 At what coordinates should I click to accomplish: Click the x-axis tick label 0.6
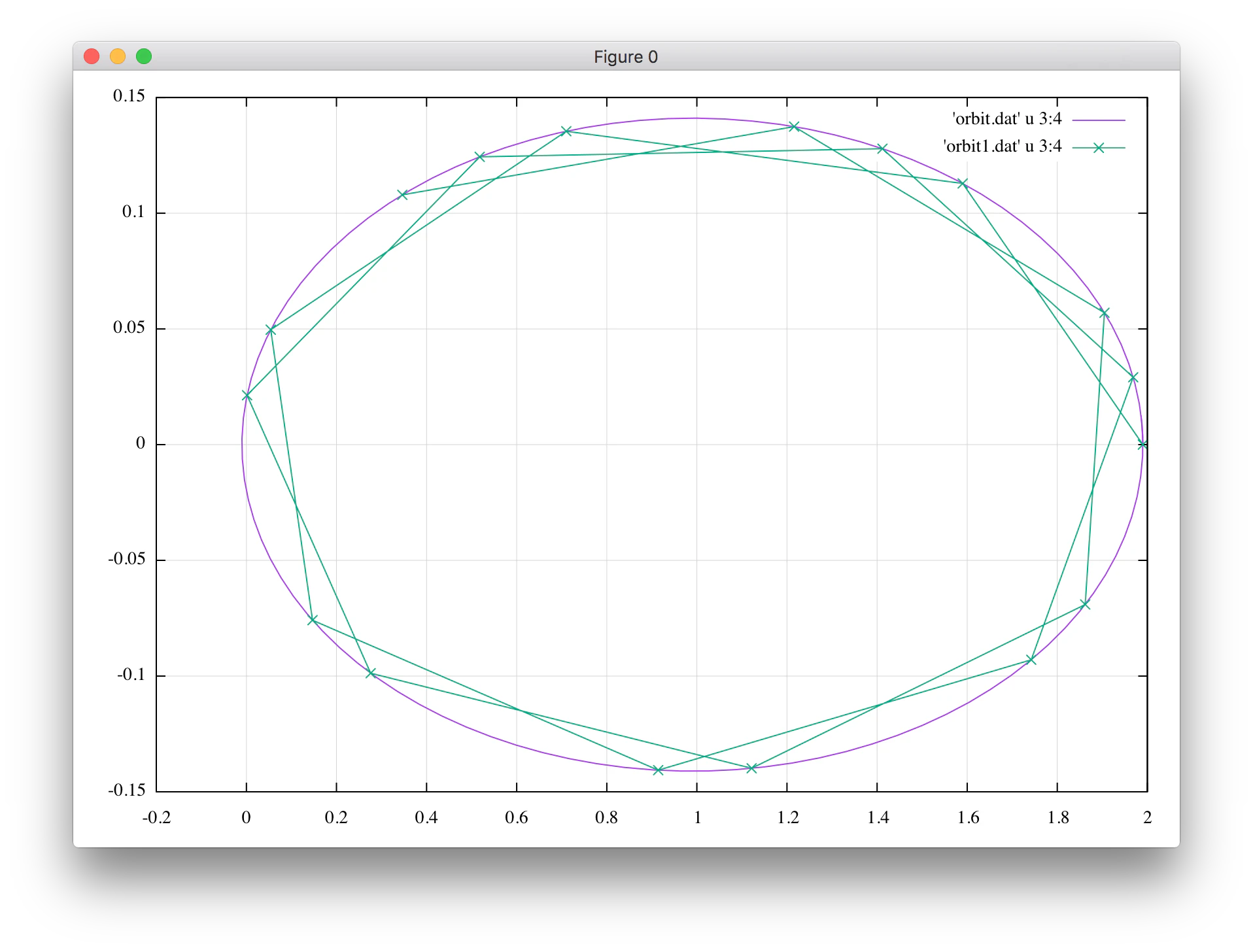[517, 817]
